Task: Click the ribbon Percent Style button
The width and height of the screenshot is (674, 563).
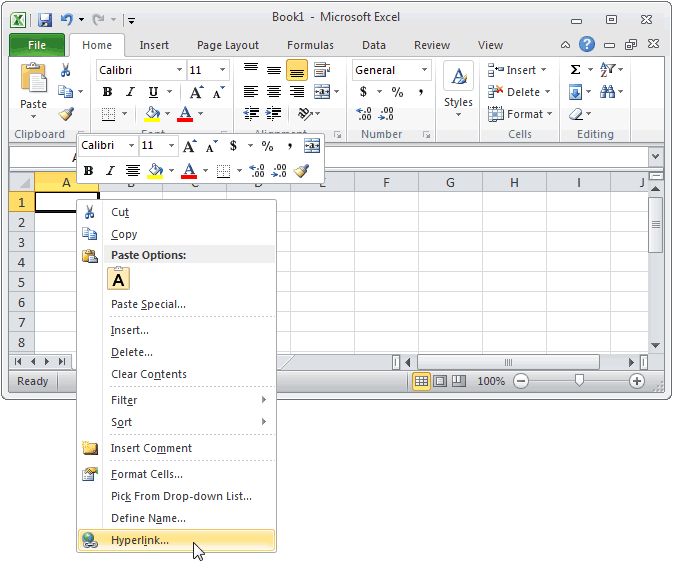Action: coord(397,92)
